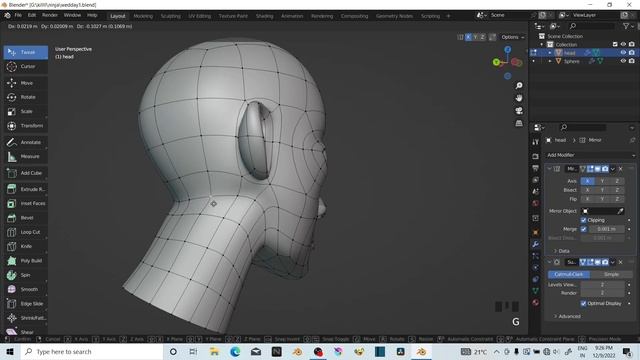The height and width of the screenshot is (360, 640).
Task: Toggle Mirror Axis Y button
Action: [602, 181]
